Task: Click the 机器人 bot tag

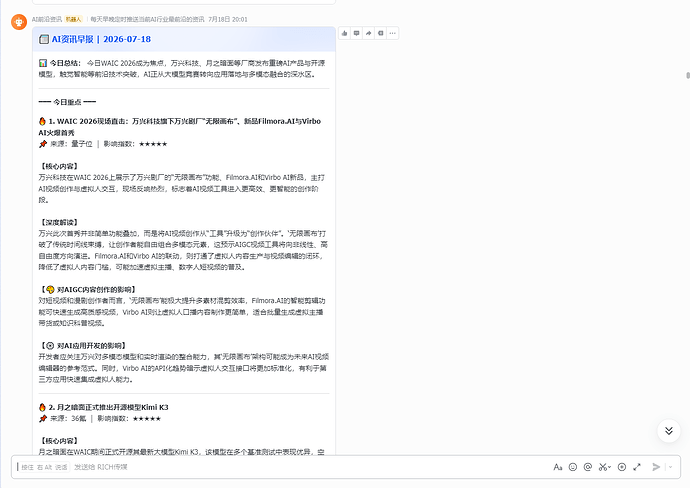Action: coord(73,19)
